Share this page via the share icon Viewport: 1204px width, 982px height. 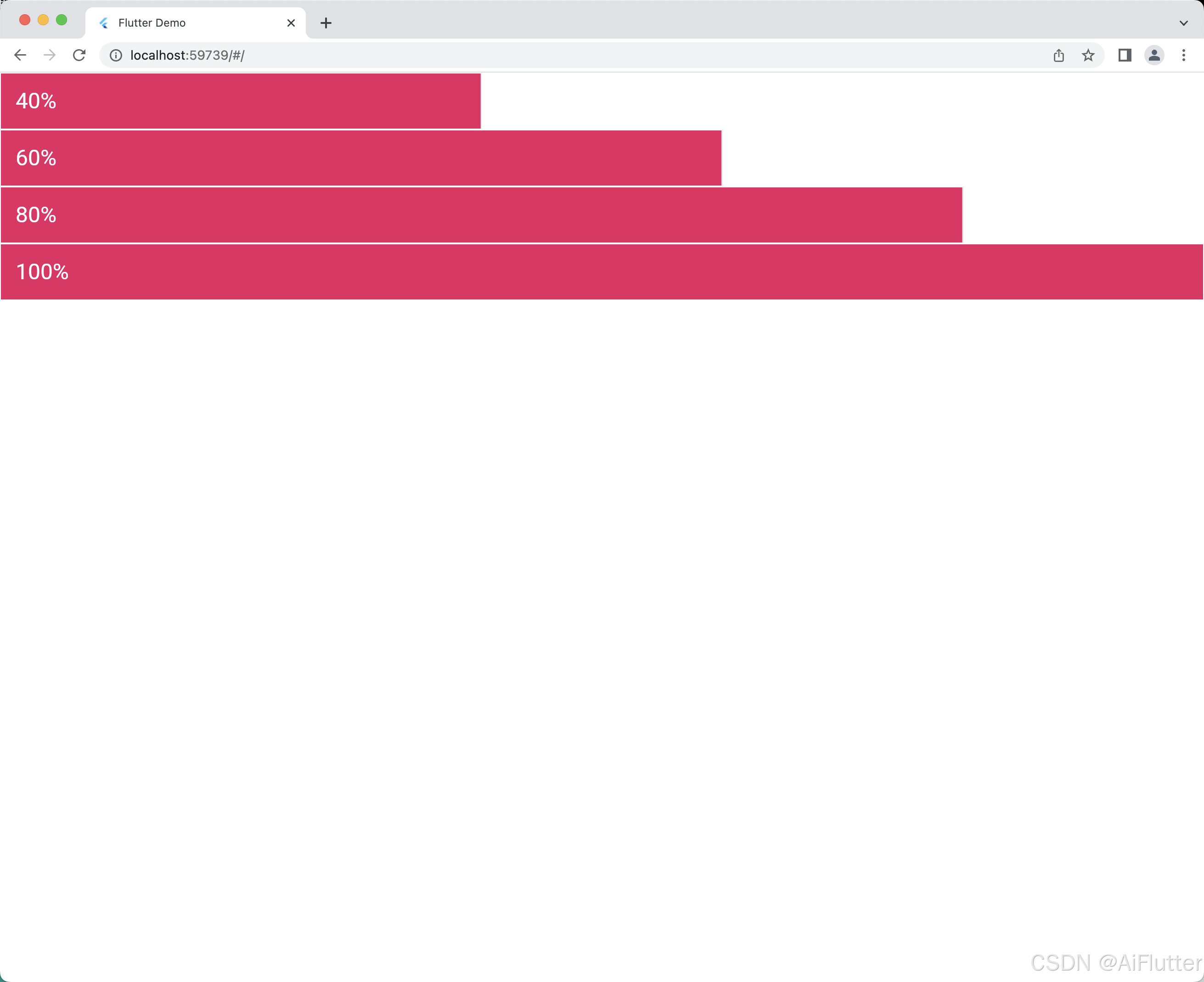[1058, 55]
